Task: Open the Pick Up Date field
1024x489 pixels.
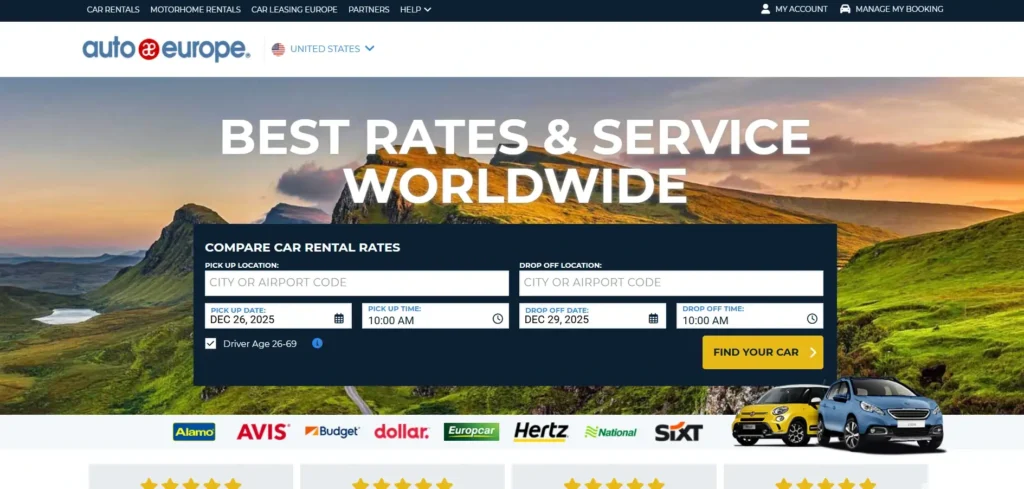Action: tap(278, 316)
